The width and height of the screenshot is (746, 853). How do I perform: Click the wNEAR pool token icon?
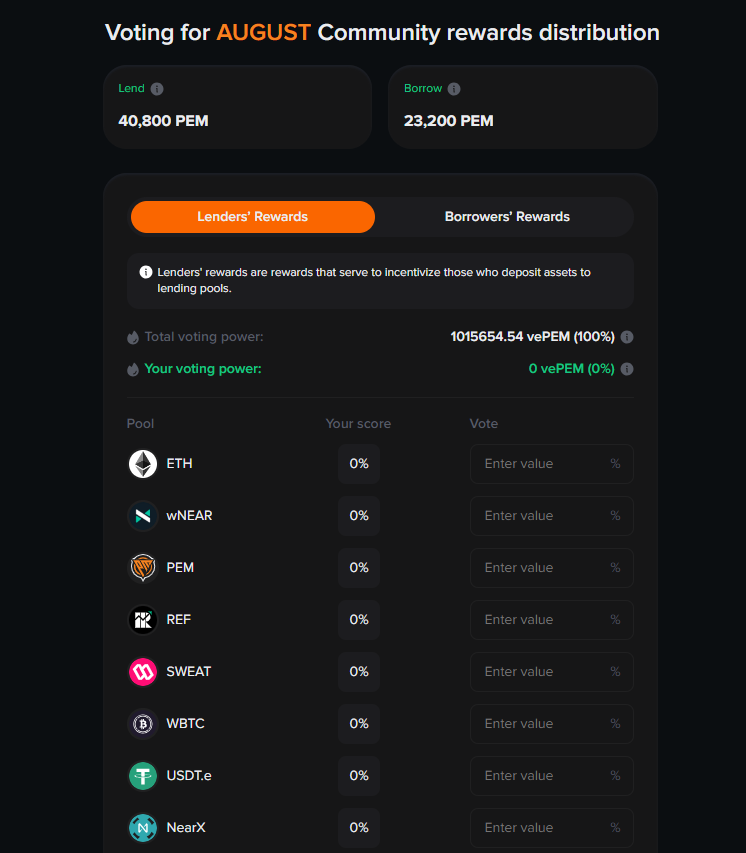[x=143, y=516]
